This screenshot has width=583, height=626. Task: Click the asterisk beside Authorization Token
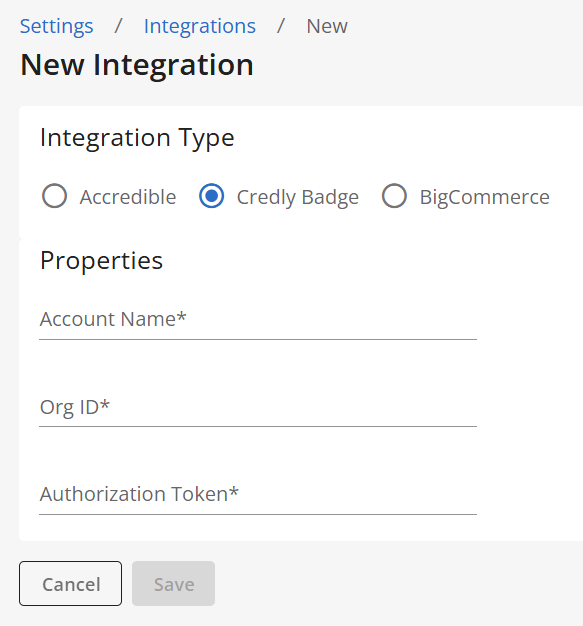coord(234,491)
